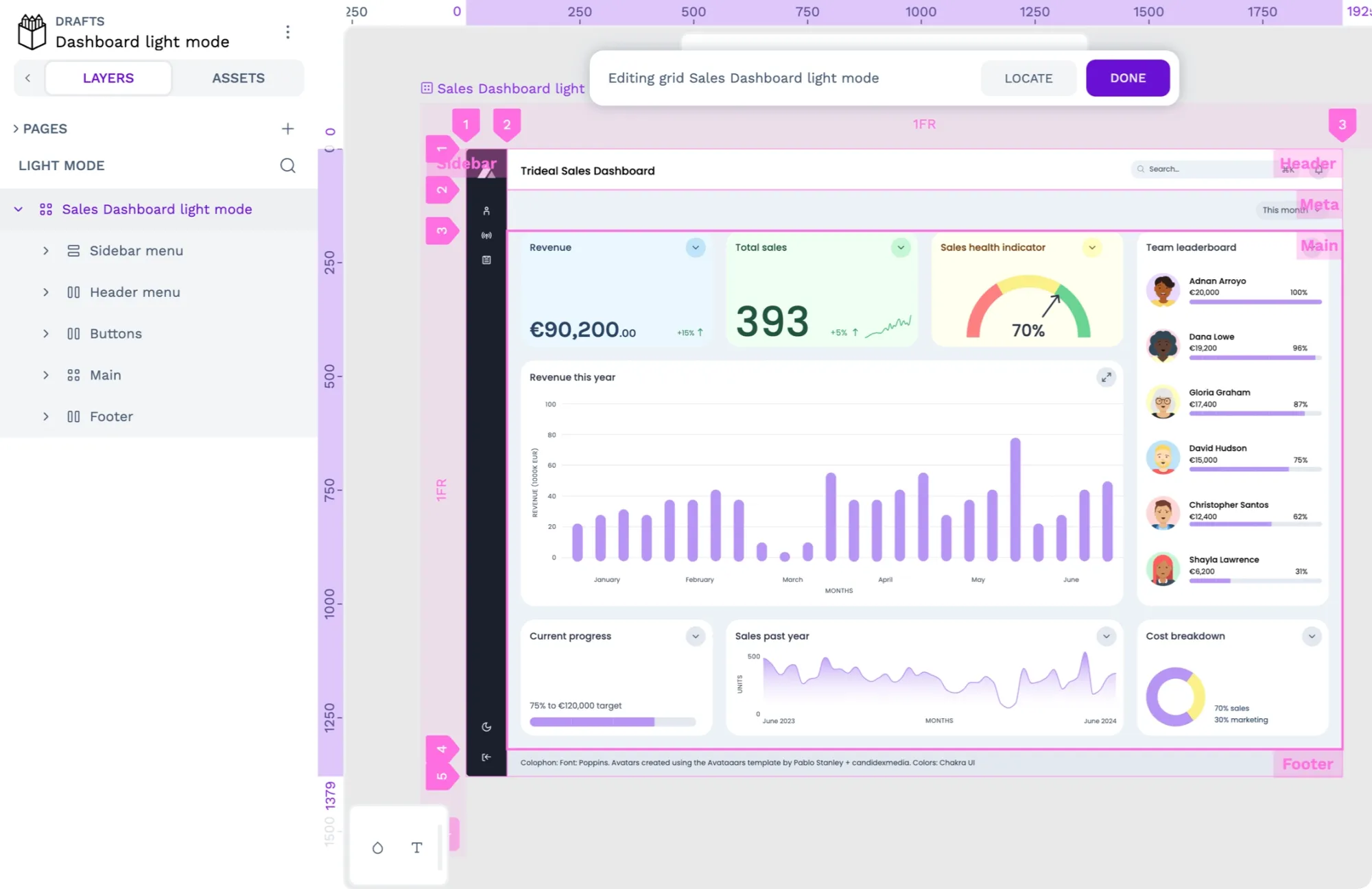Click the three-dot menu on Dashboard light mode
The height and width of the screenshot is (889, 1372).
[288, 31]
